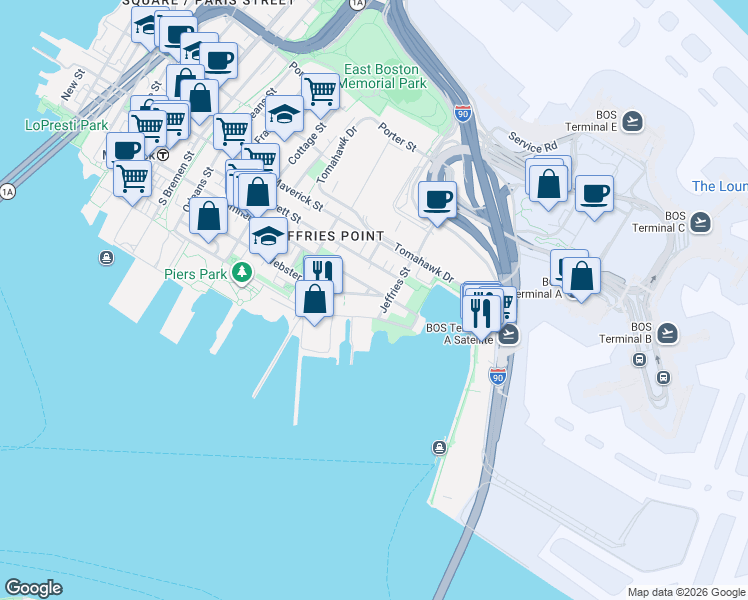Click the I-90 shield near Memorial Park

463,114
